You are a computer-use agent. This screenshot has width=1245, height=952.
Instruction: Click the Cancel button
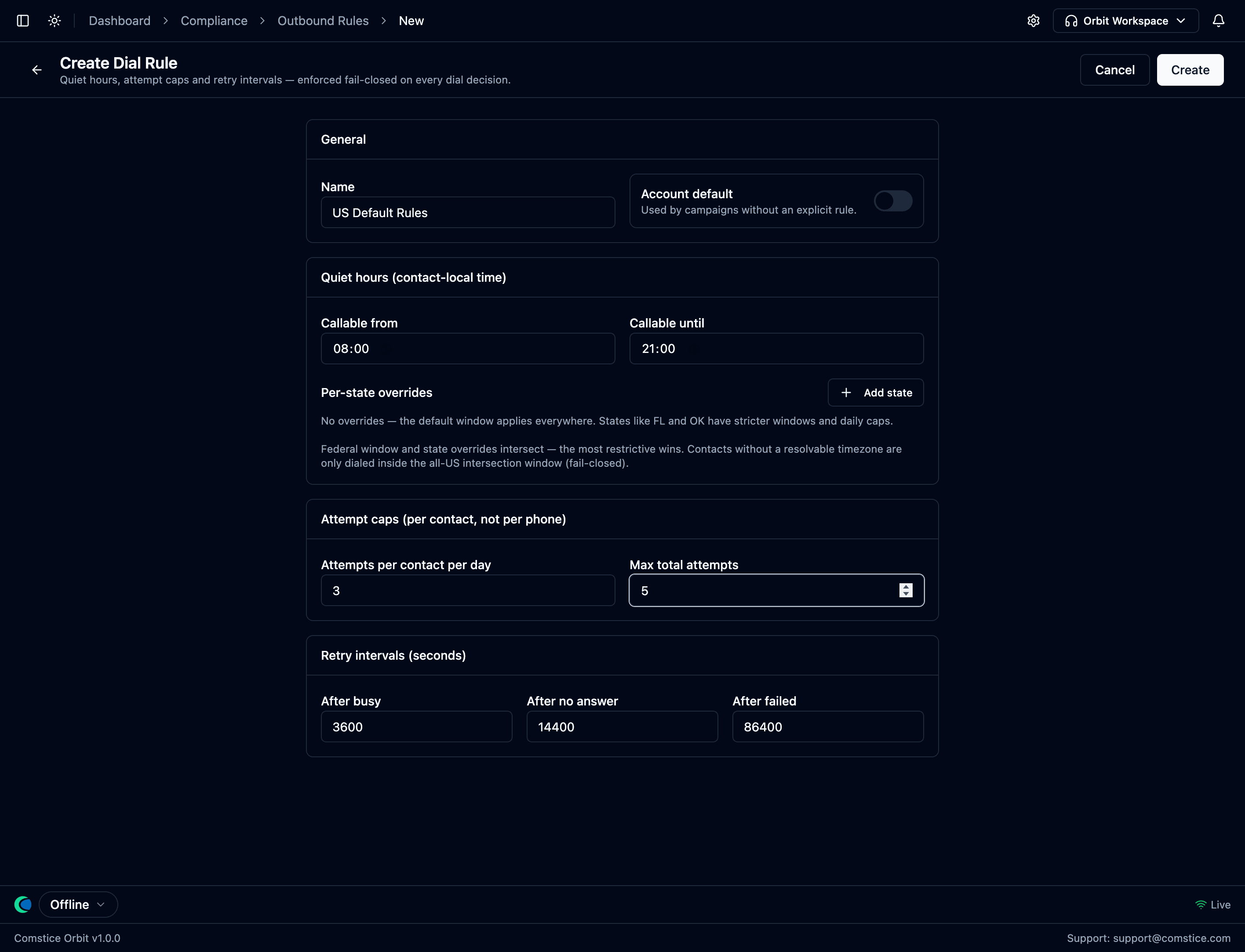coord(1114,70)
